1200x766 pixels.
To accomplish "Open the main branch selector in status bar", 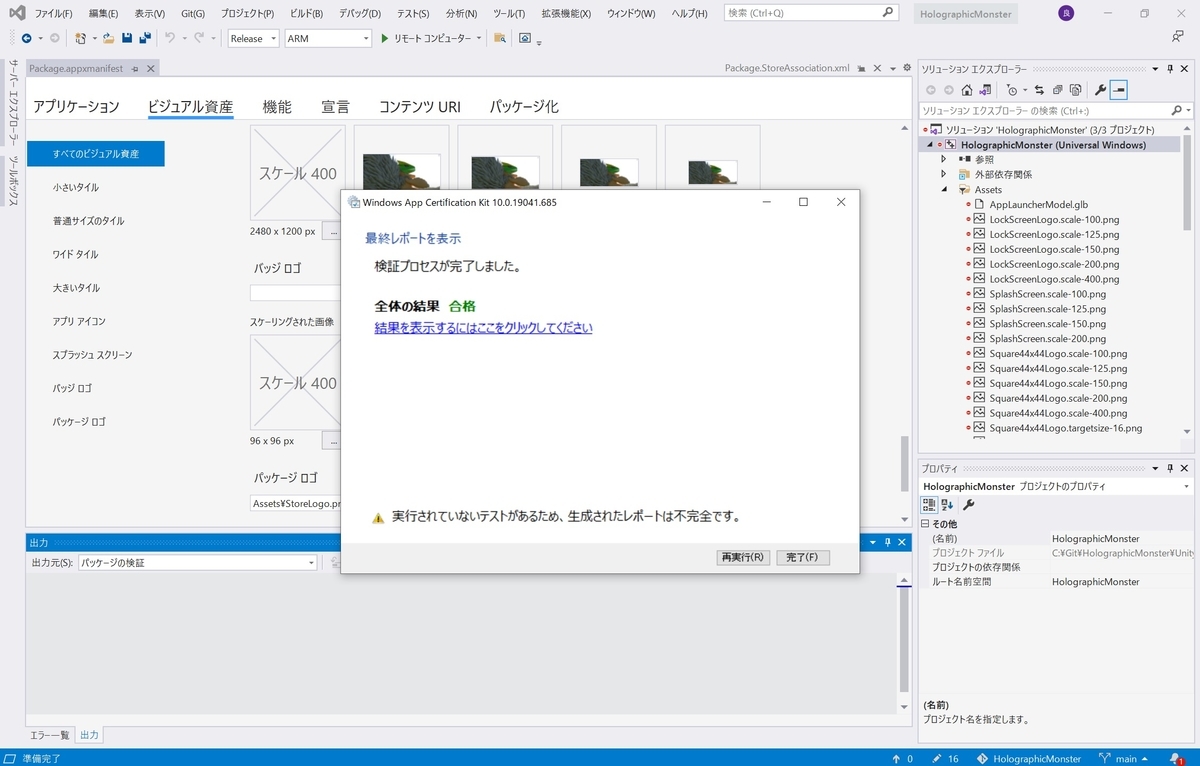I will (1124, 759).
